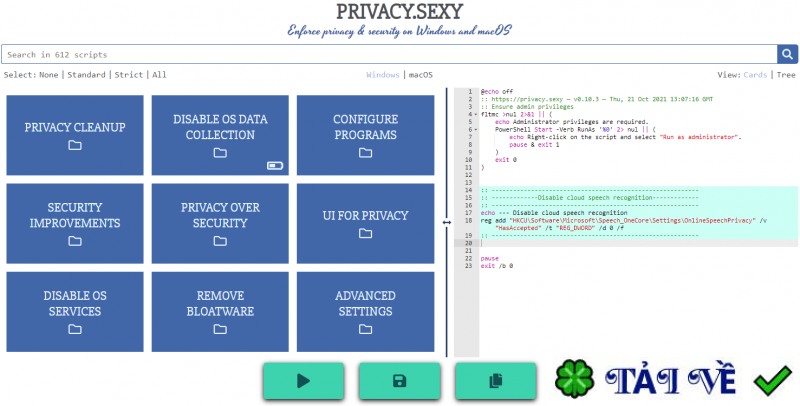This screenshot has width=800, height=406.
Task: Click folder icon under Advanced Settings
Action: pos(365,329)
